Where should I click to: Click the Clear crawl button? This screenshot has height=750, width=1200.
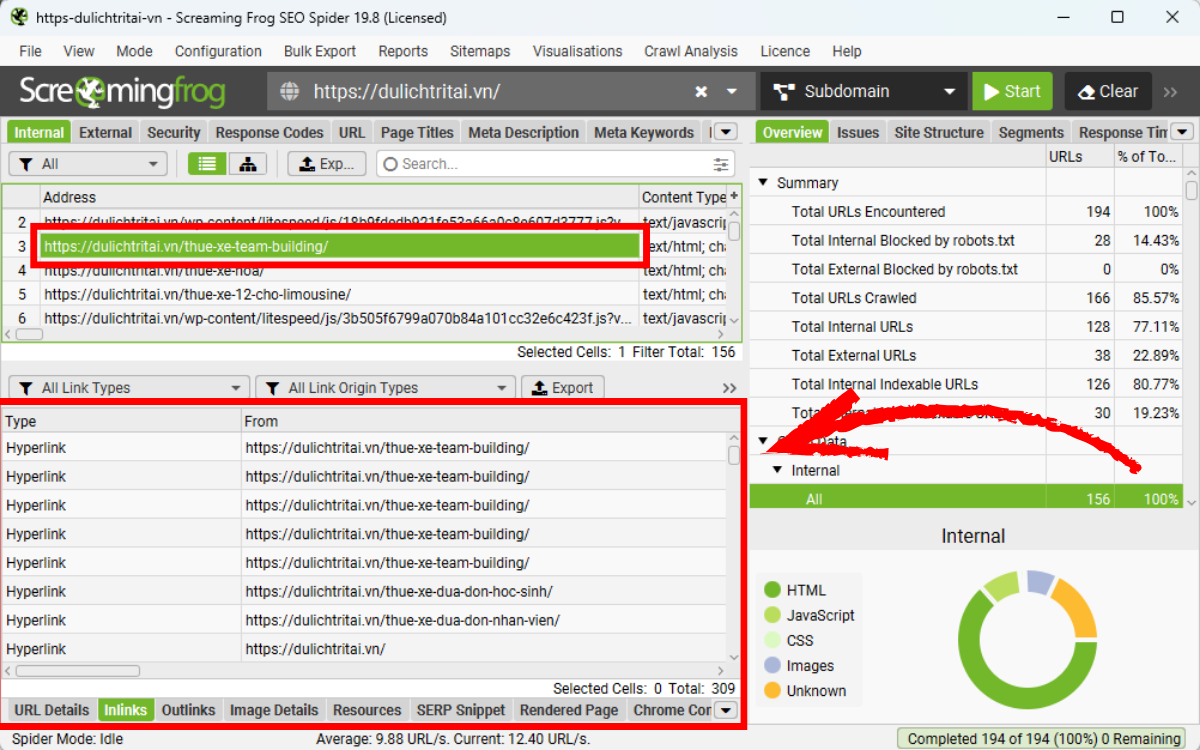[1107, 92]
